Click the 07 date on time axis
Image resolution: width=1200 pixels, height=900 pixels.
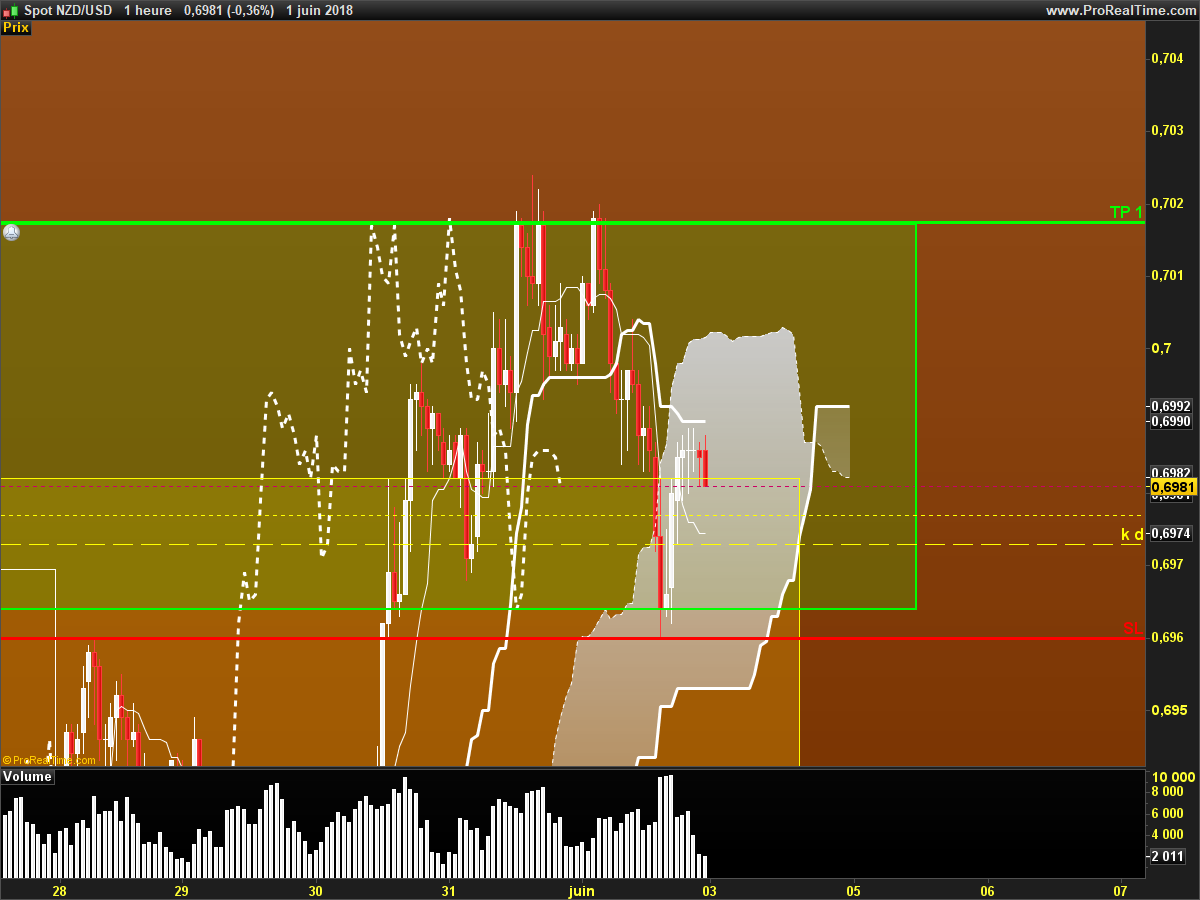click(x=1120, y=890)
